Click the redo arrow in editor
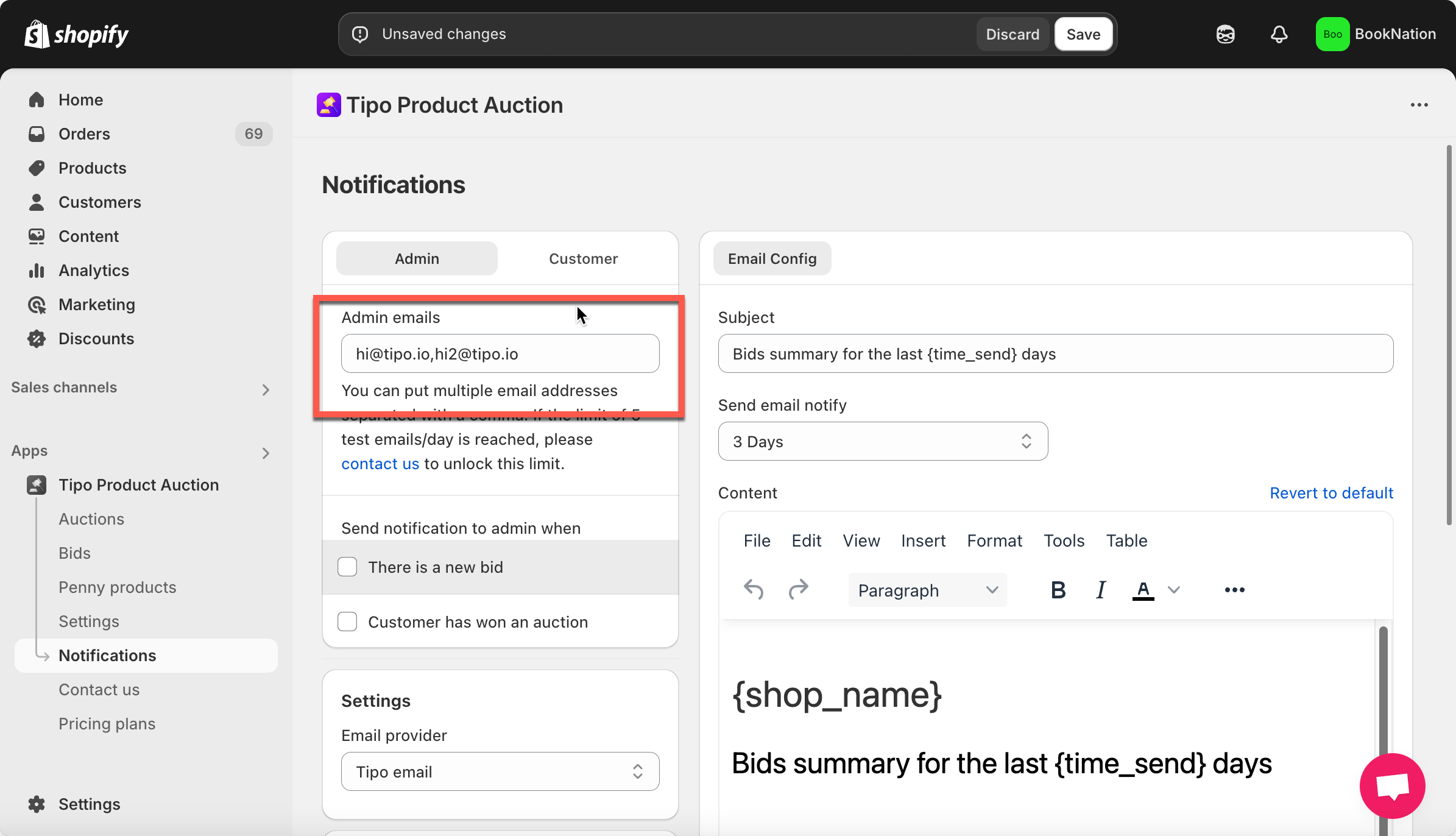 coord(798,589)
